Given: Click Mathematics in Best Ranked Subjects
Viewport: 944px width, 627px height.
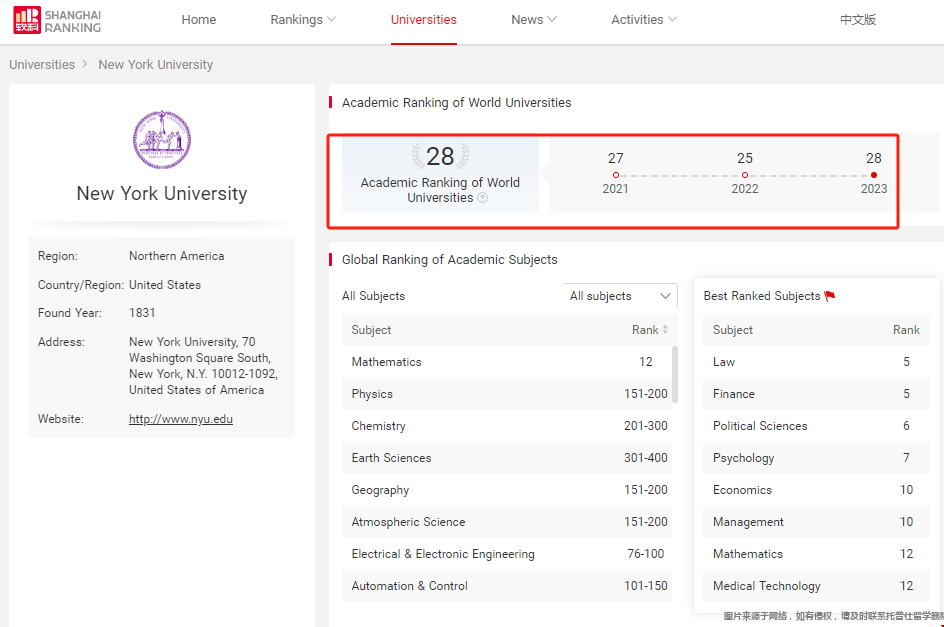Looking at the screenshot, I should [816, 554].
